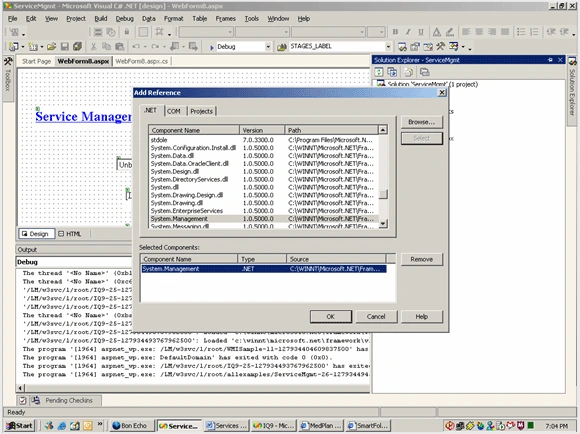Screen dimensions: 580x434
Task: Open the Navigate Backward dropdown arrow
Action: 183,47
